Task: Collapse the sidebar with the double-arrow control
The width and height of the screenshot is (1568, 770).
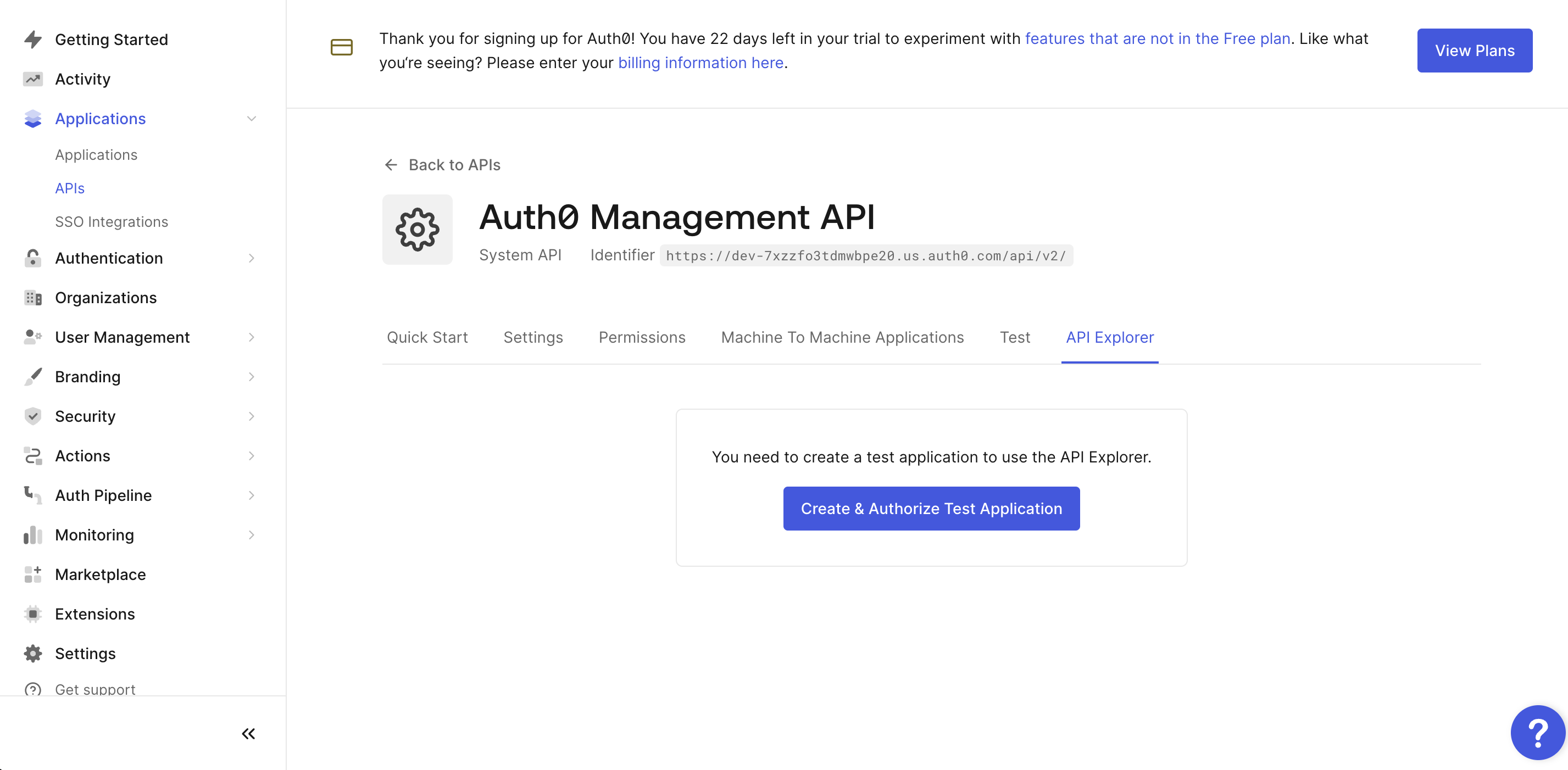Action: (248, 734)
